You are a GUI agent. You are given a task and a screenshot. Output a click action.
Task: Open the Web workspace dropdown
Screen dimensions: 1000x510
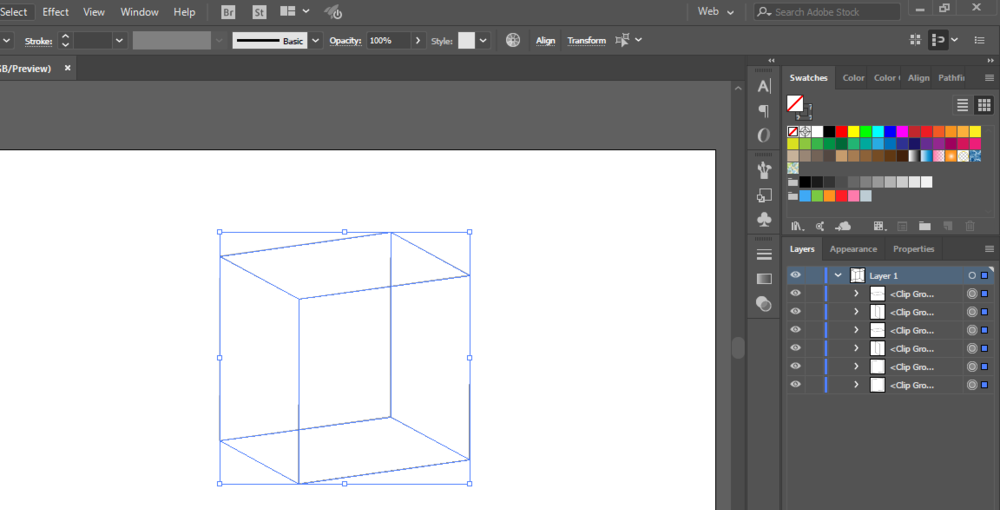click(716, 11)
